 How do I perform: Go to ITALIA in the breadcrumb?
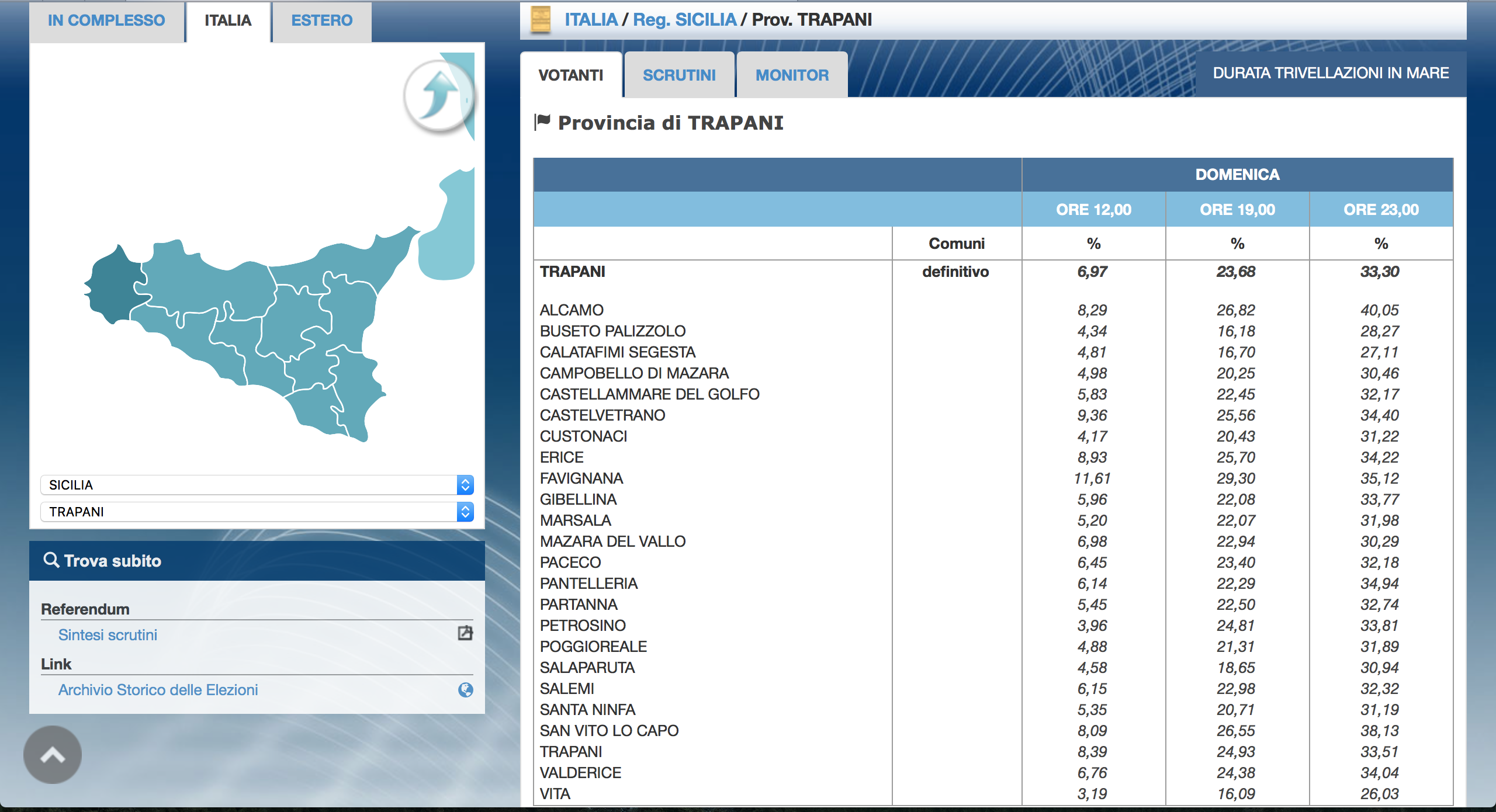(591, 20)
